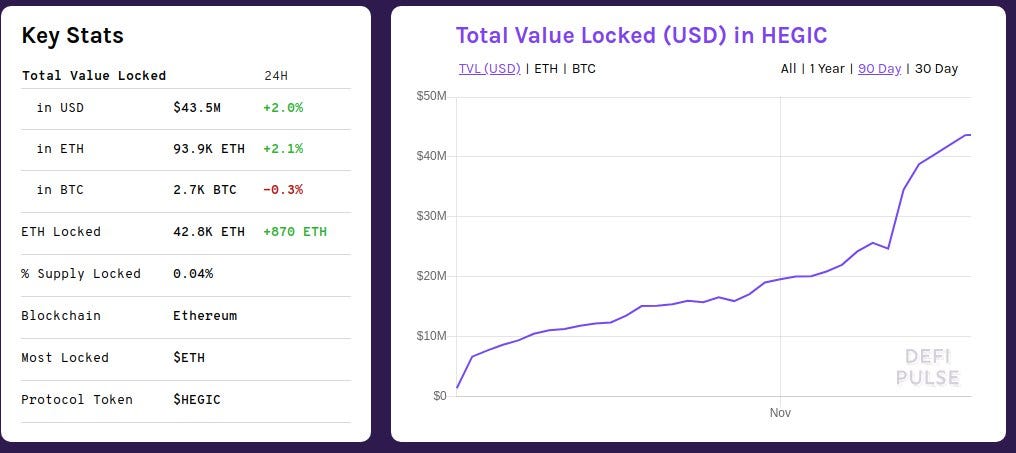This screenshot has width=1016, height=453.
Task: Click the $43.5M USD value
Action: coord(197,108)
